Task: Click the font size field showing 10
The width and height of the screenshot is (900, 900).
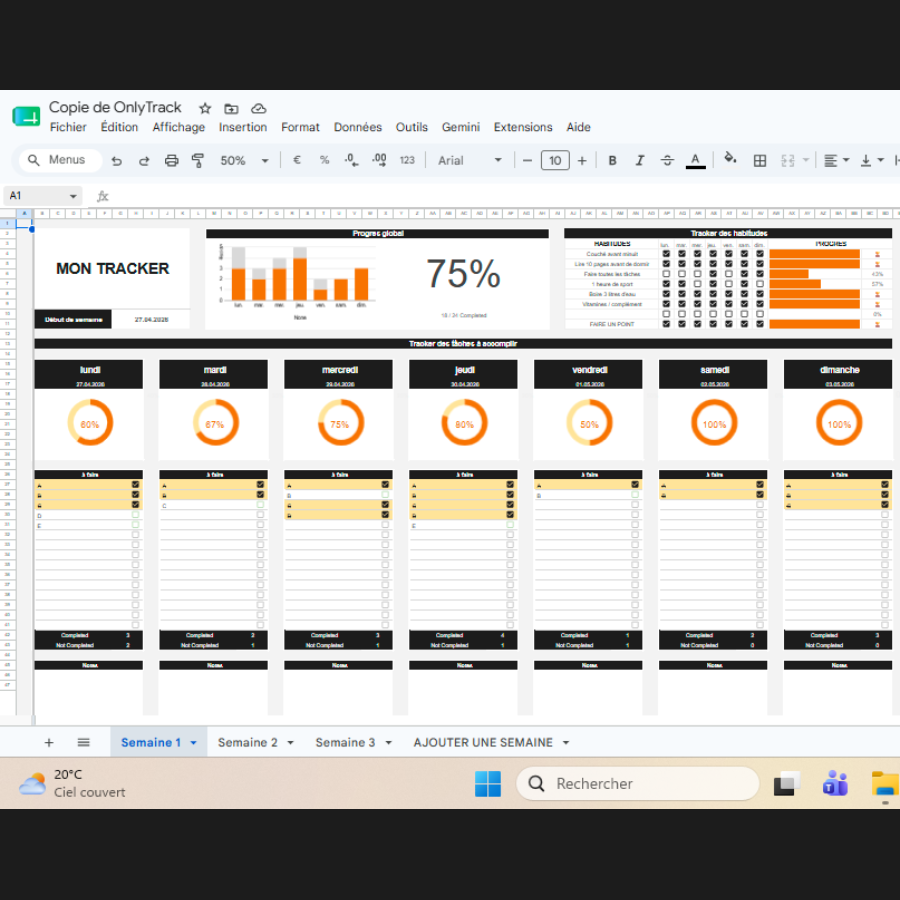Action: (x=555, y=161)
